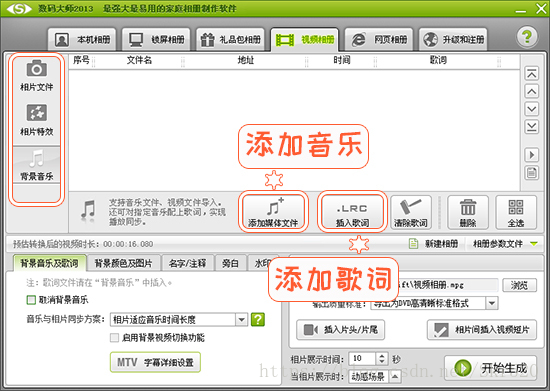Switch to 礼品包相册 tab
The height and width of the screenshot is (391, 550).
[230, 40]
